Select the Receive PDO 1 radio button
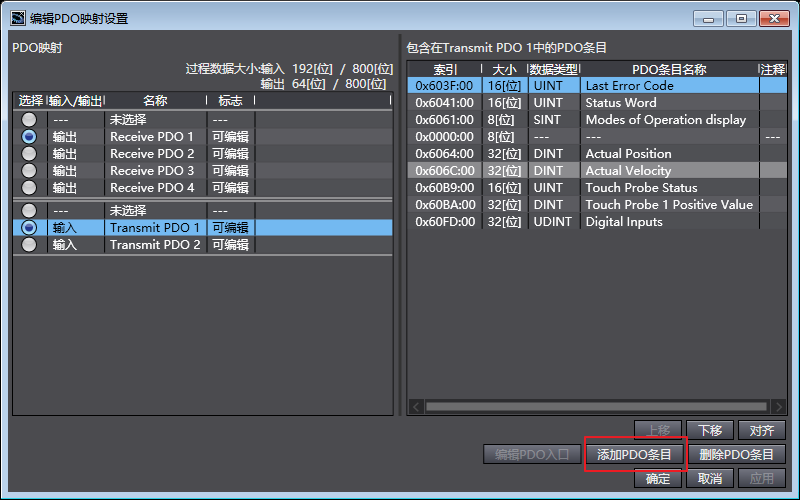 [x=29, y=136]
